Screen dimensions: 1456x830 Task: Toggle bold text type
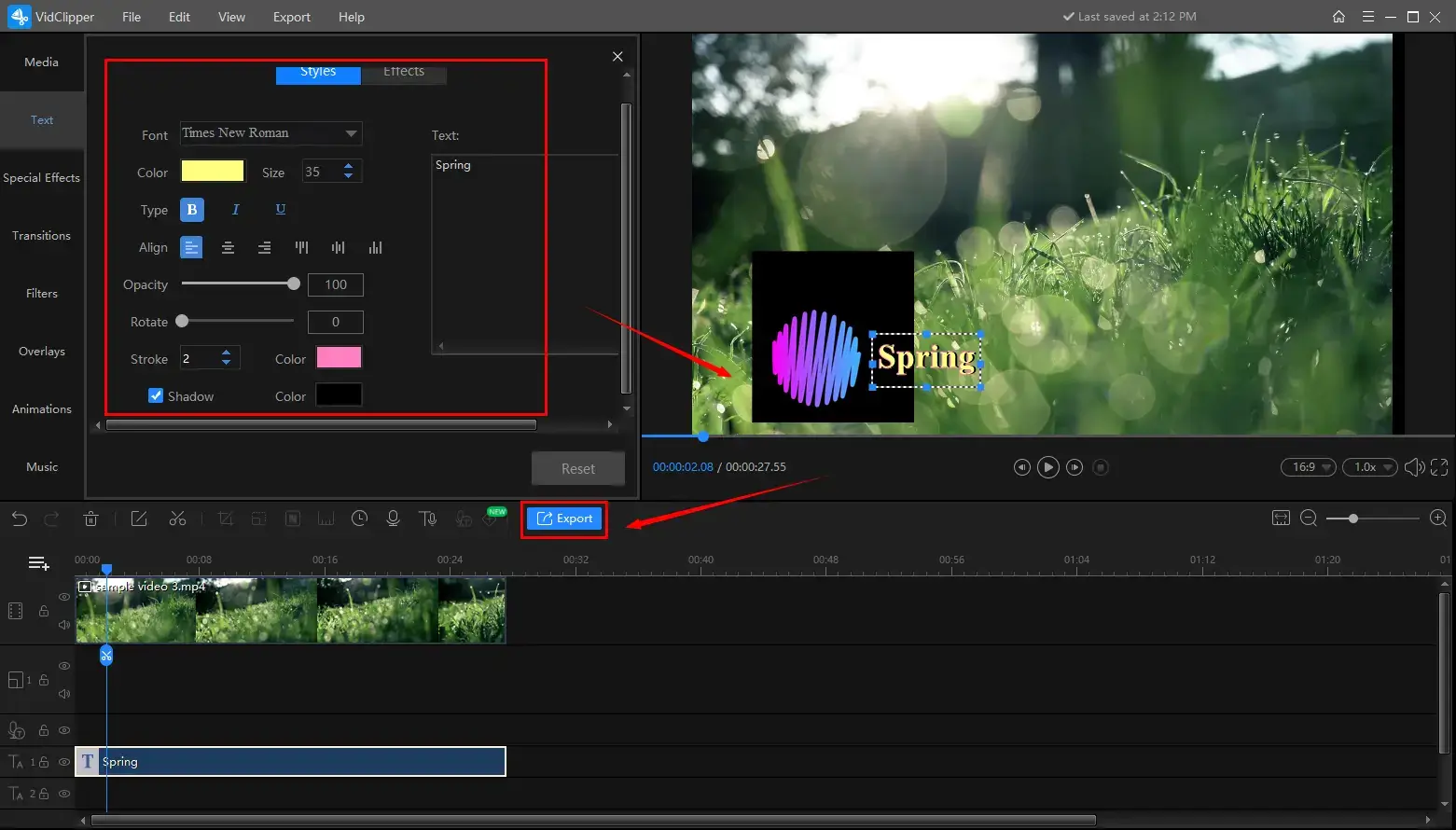192,210
